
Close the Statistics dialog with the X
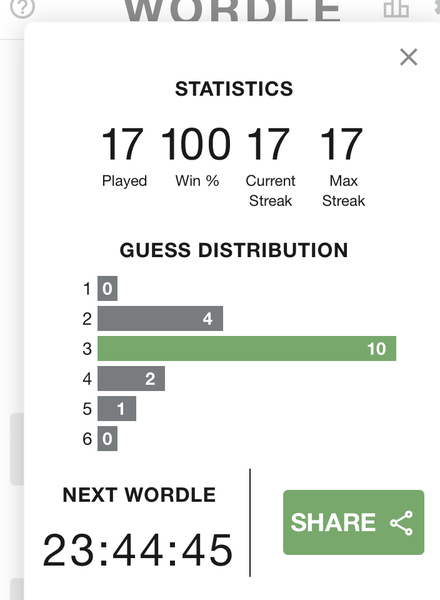(x=408, y=57)
